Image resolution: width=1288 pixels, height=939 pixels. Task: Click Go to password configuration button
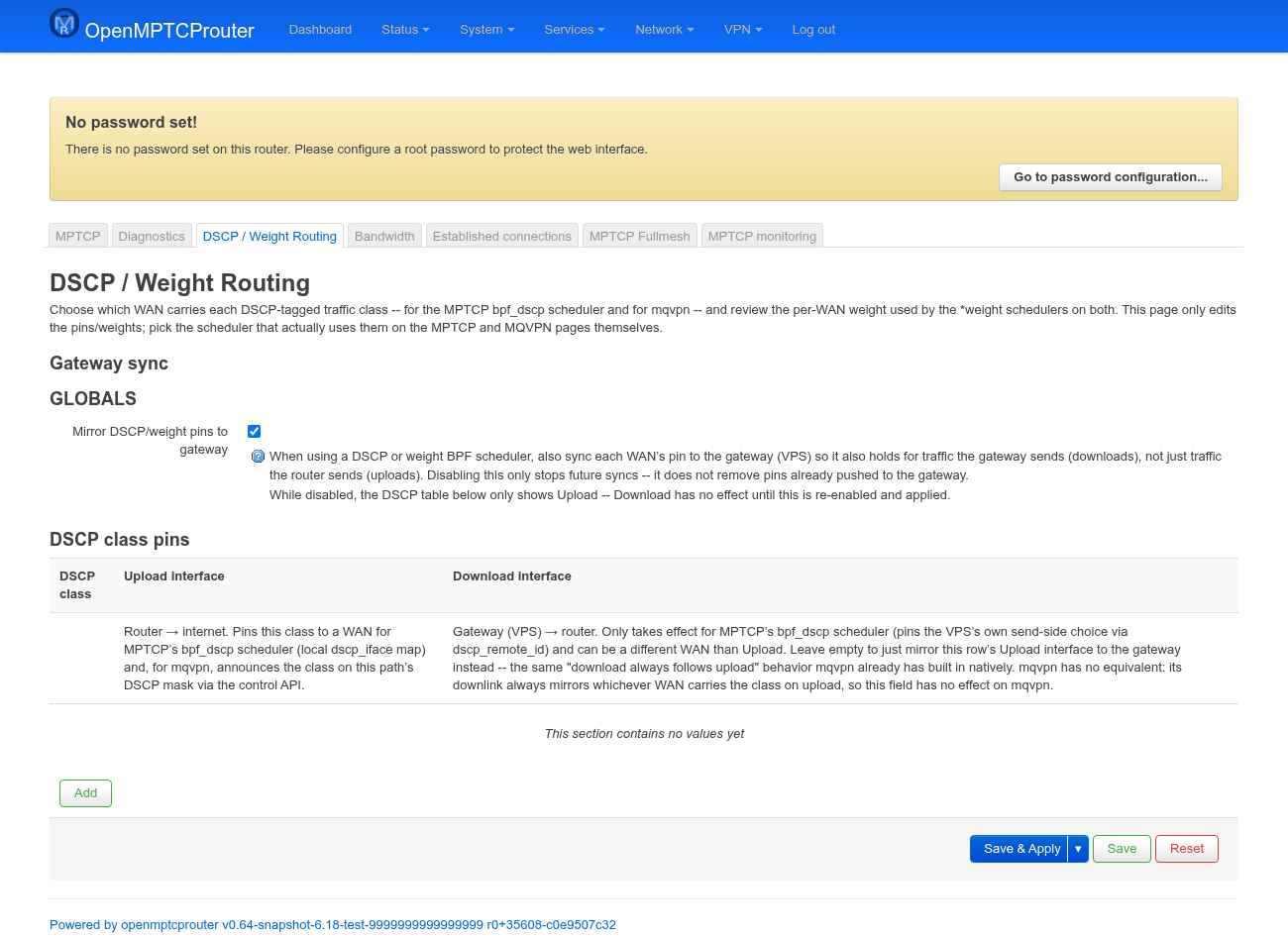click(1111, 177)
